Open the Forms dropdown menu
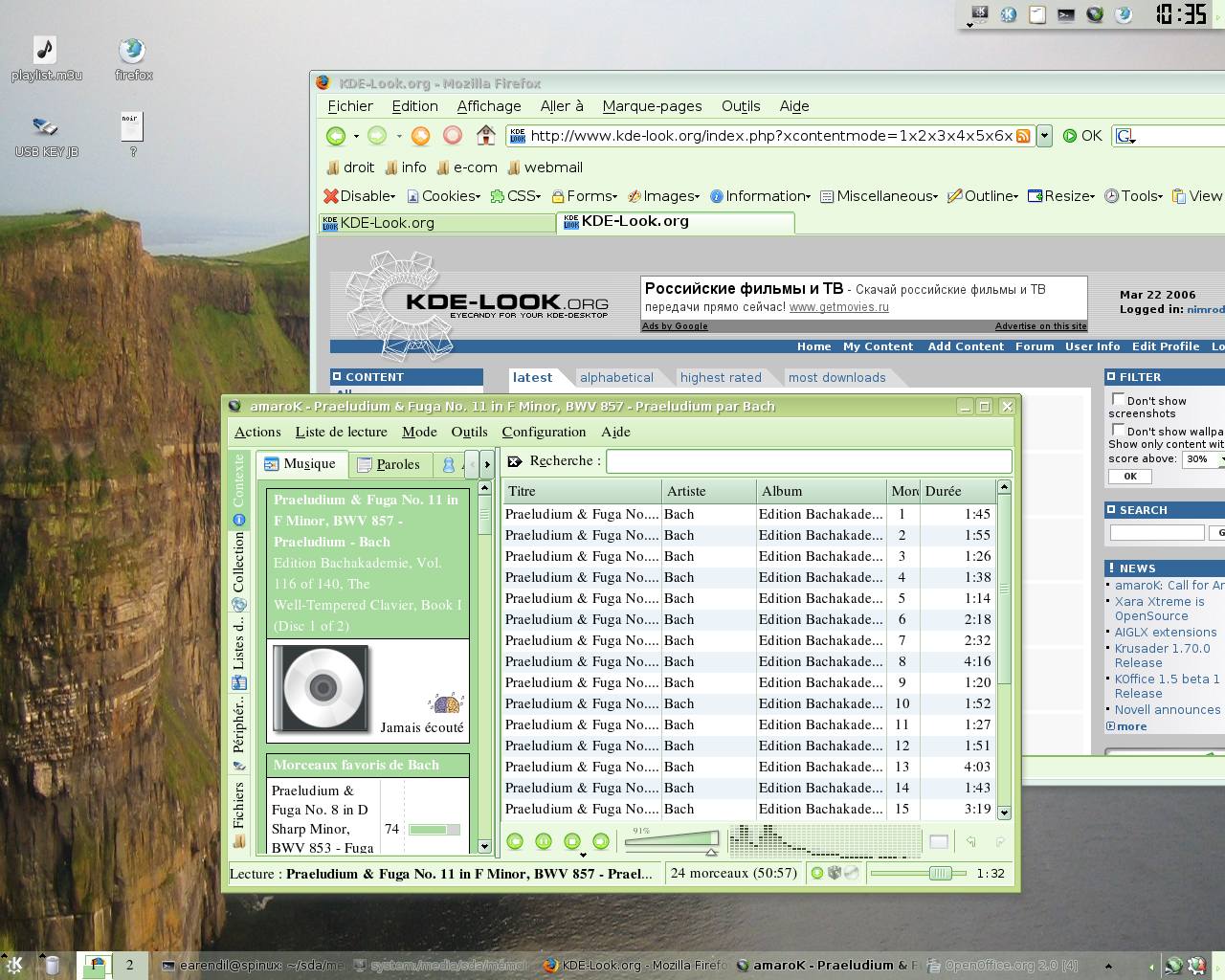This screenshot has height=980, width=1225. (x=585, y=196)
